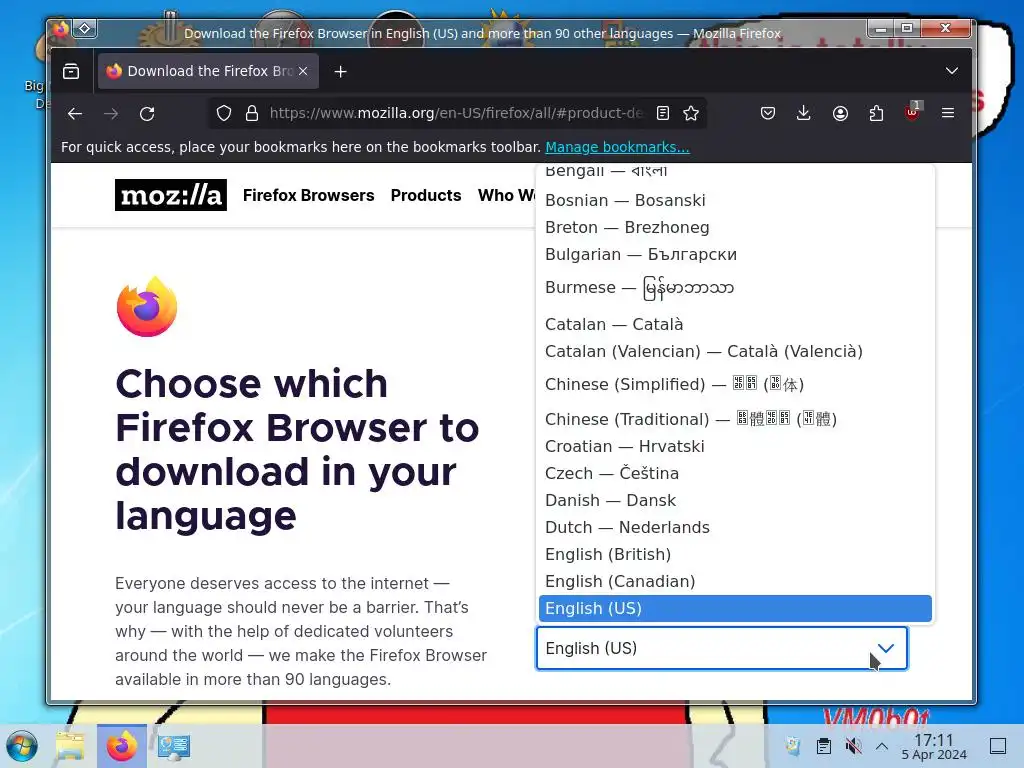This screenshot has height=768, width=1024.
Task: Open the Start menu orb
Action: [x=22, y=746]
